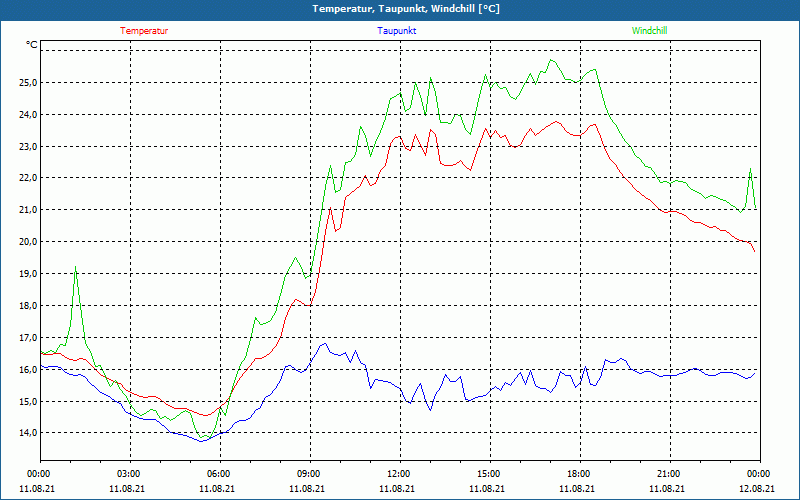This screenshot has height=500, width=800.
Task: Click the green Windchill spike just before midnight
Action: [751, 169]
